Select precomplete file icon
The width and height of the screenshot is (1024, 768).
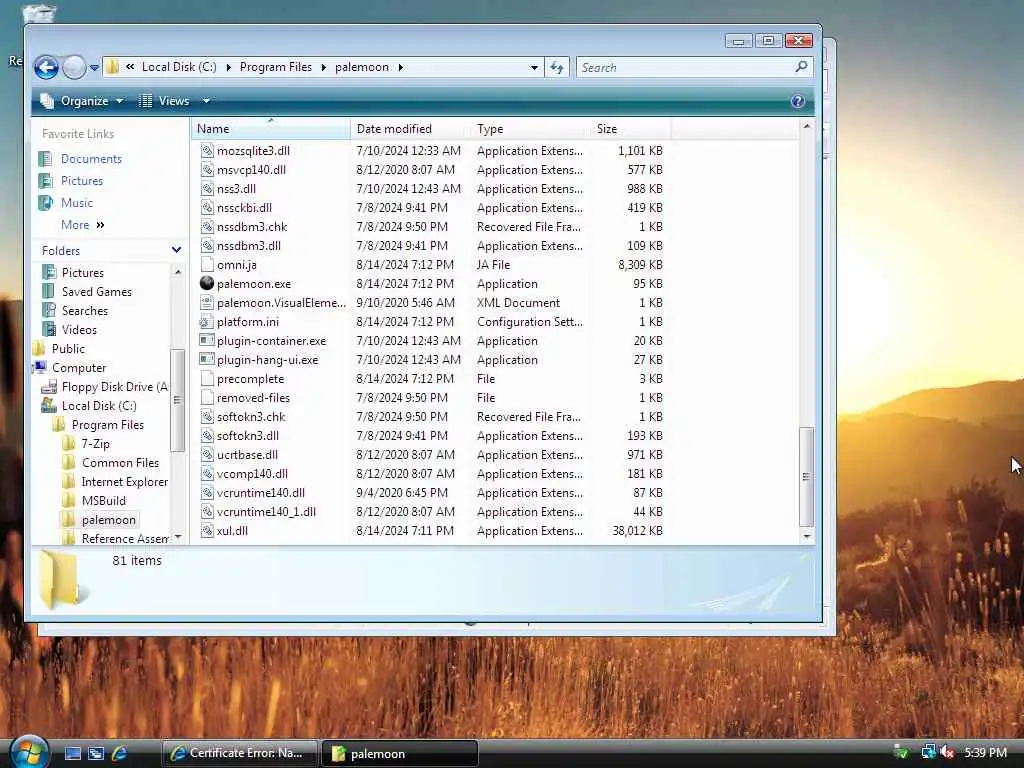pyautogui.click(x=207, y=378)
